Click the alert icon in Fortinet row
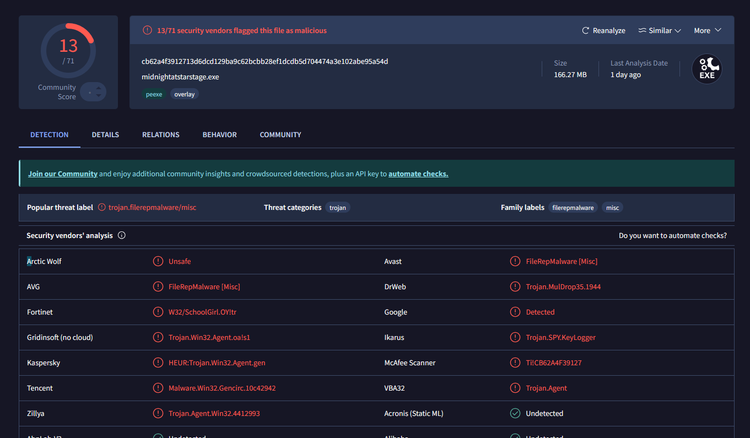This screenshot has width=750, height=438. [158, 312]
